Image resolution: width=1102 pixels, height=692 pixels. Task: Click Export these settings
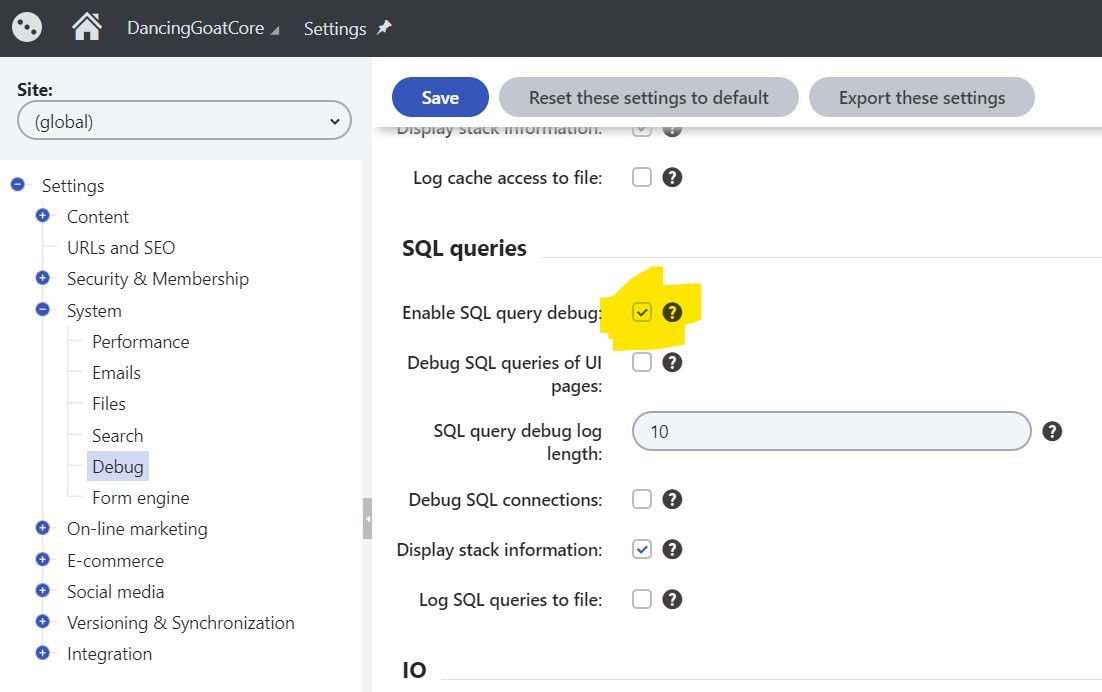(921, 97)
